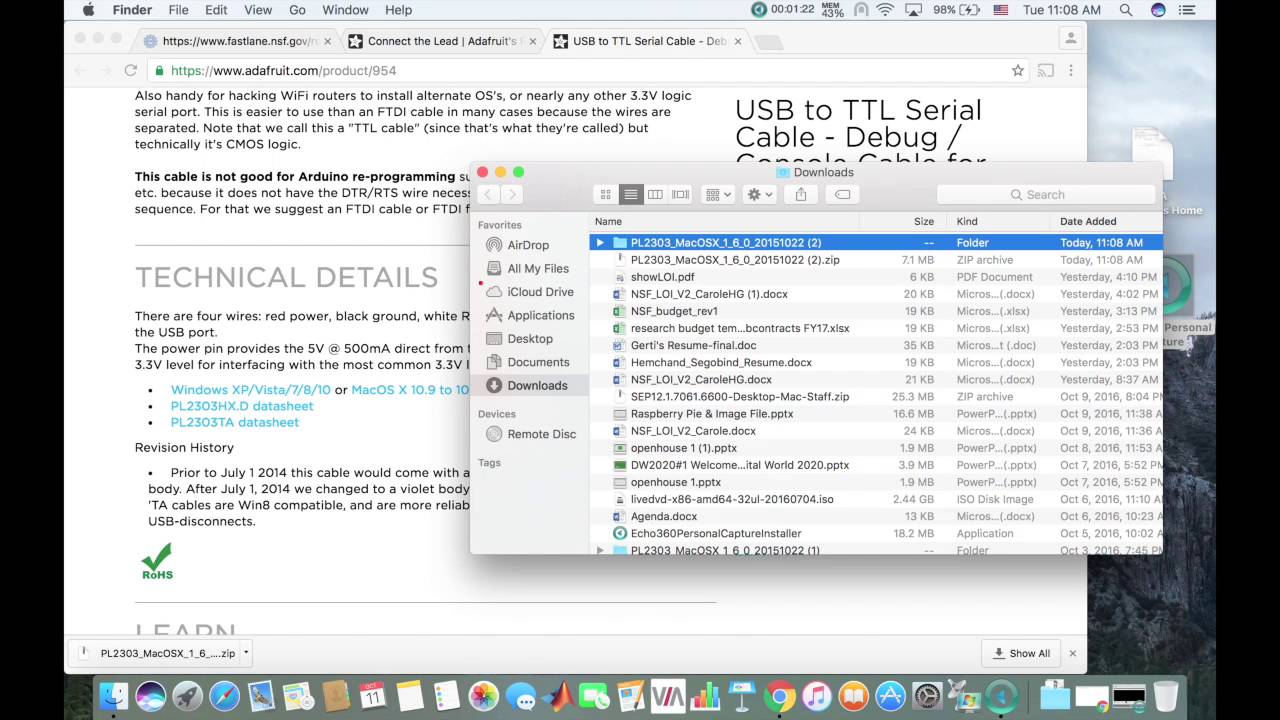Select showLOI.pdf file

click(875, 277)
